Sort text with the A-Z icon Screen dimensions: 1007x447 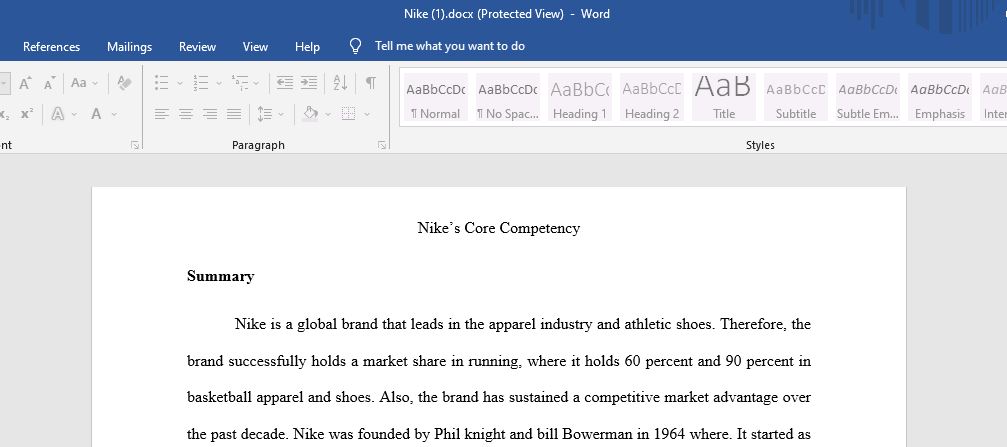click(x=340, y=83)
